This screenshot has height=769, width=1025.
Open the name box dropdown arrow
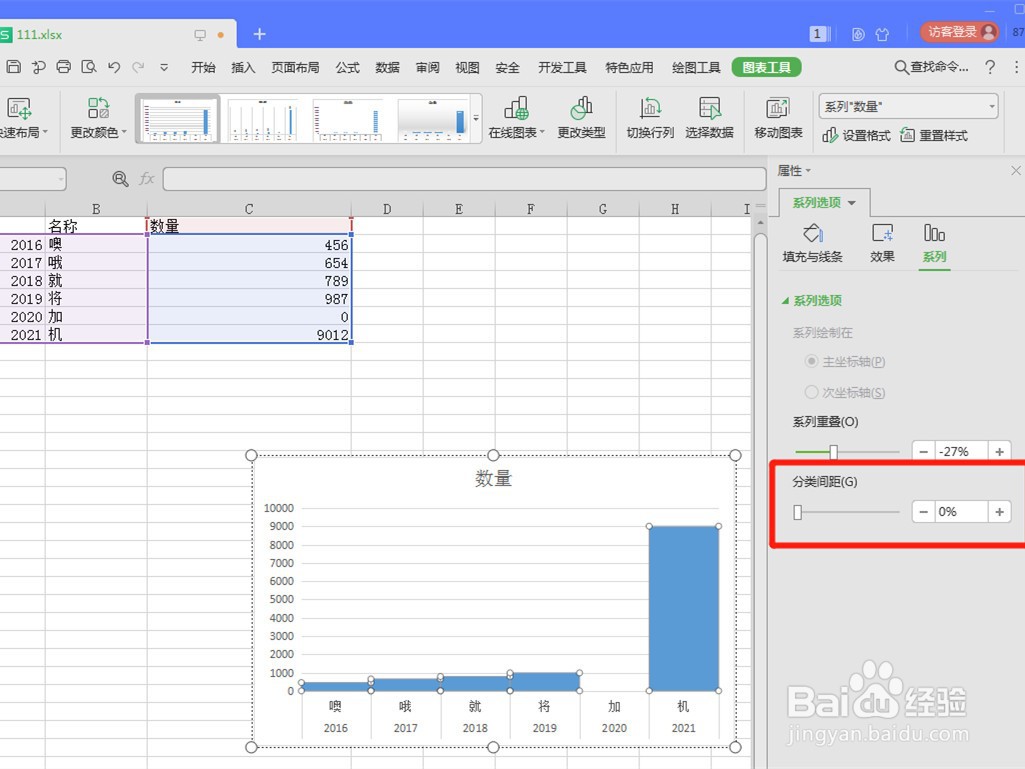[61, 179]
